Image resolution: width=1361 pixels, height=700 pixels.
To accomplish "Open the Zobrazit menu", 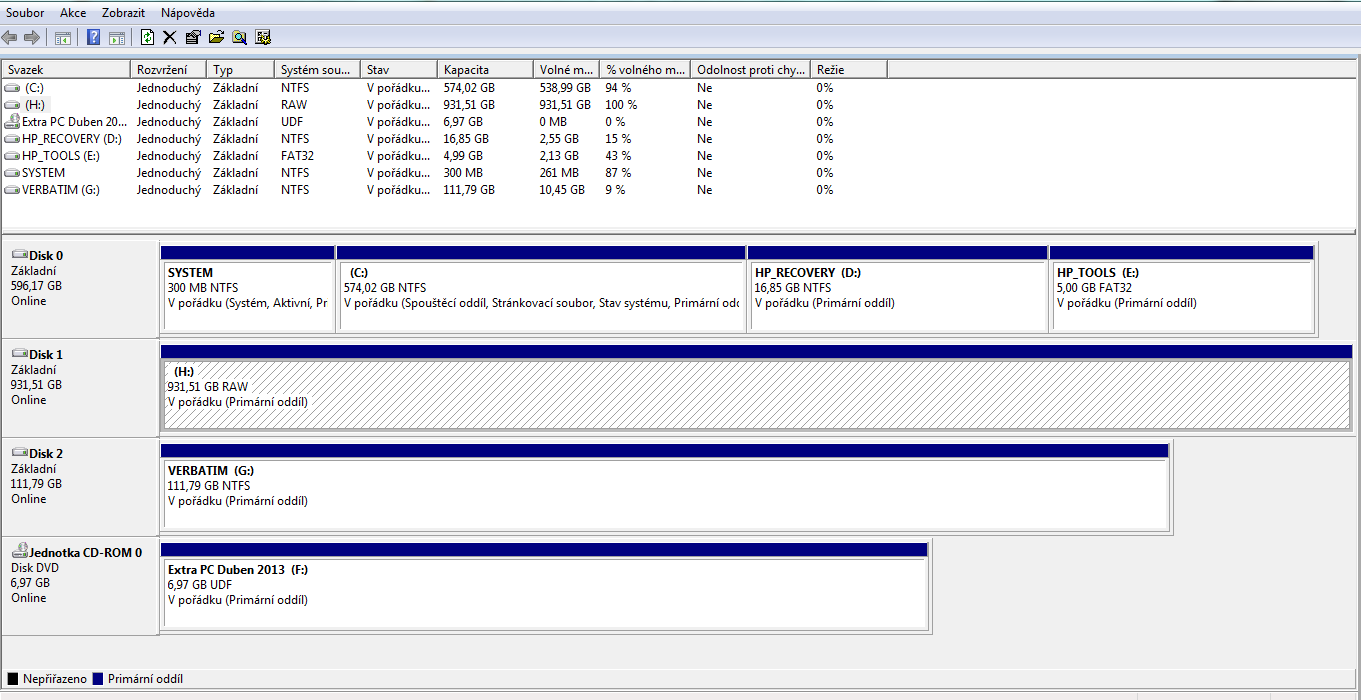I will coord(123,13).
